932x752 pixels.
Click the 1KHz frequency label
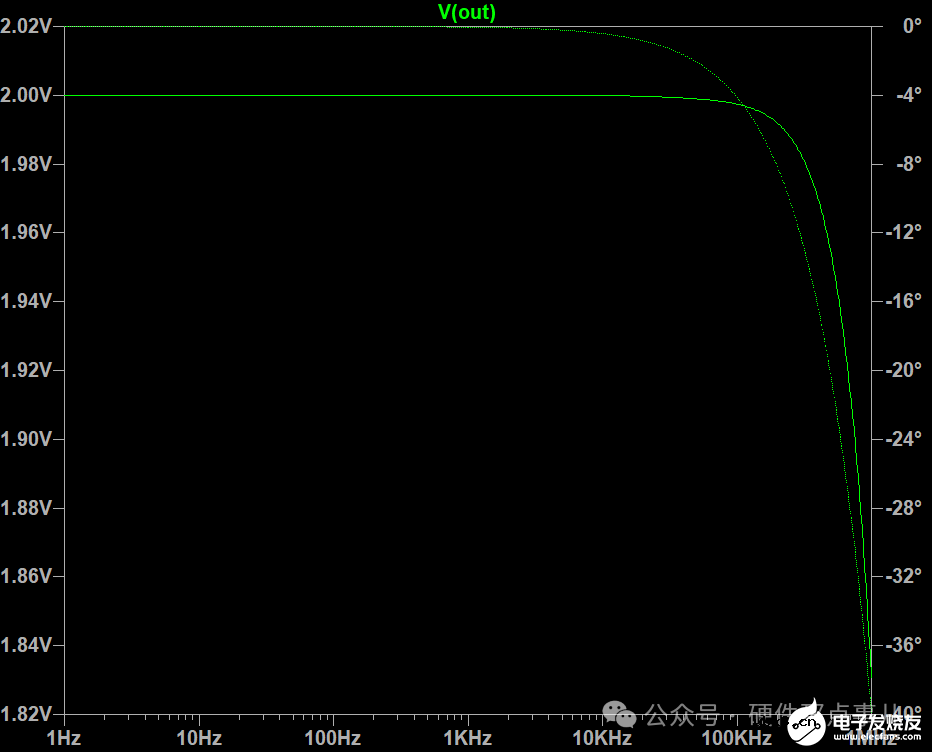(467, 738)
